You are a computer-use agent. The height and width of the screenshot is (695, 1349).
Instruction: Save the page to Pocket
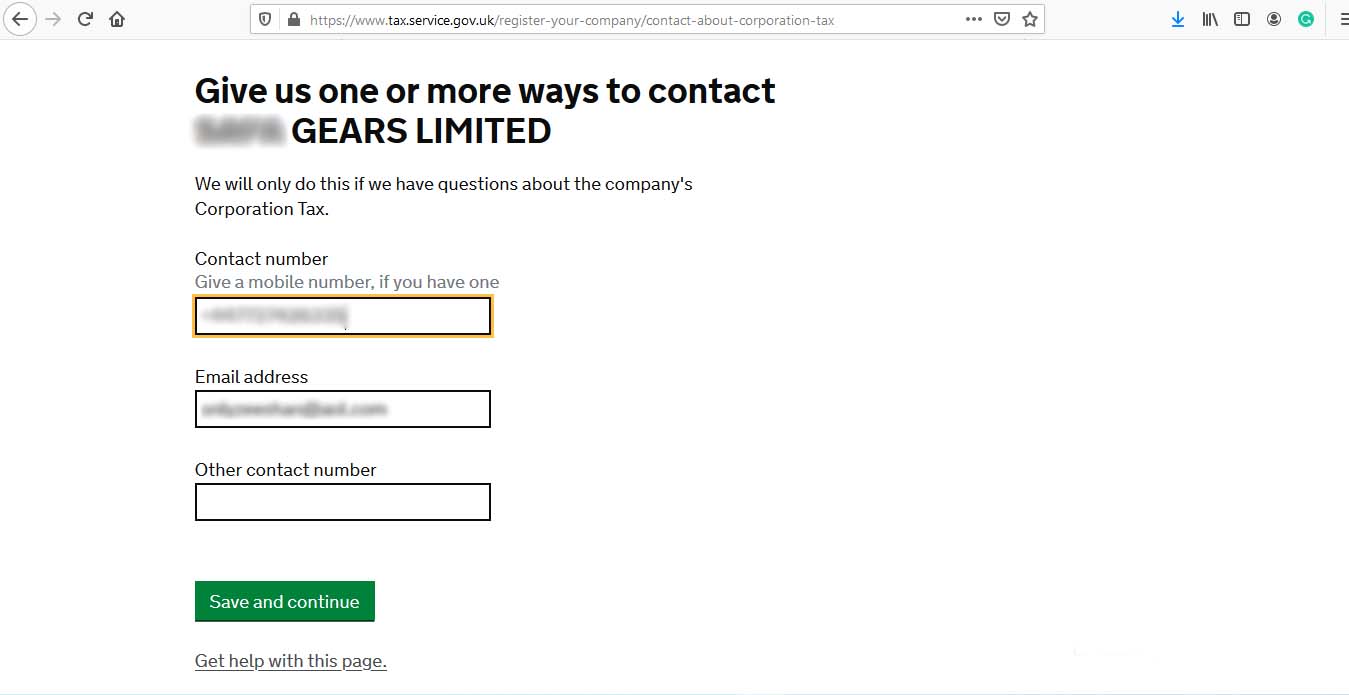click(x=1002, y=19)
